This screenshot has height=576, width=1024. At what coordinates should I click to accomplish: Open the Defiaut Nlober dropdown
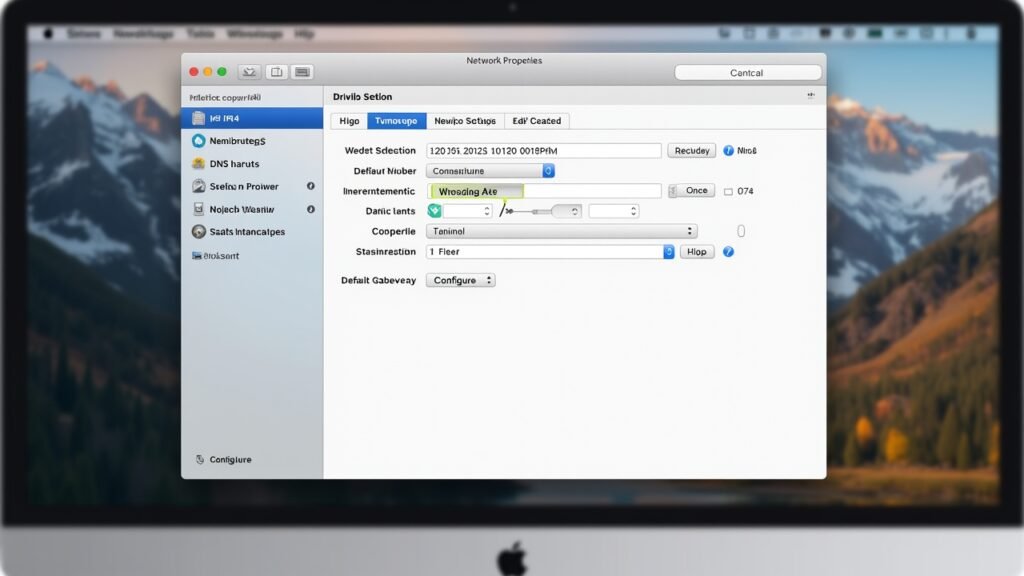tap(490, 171)
